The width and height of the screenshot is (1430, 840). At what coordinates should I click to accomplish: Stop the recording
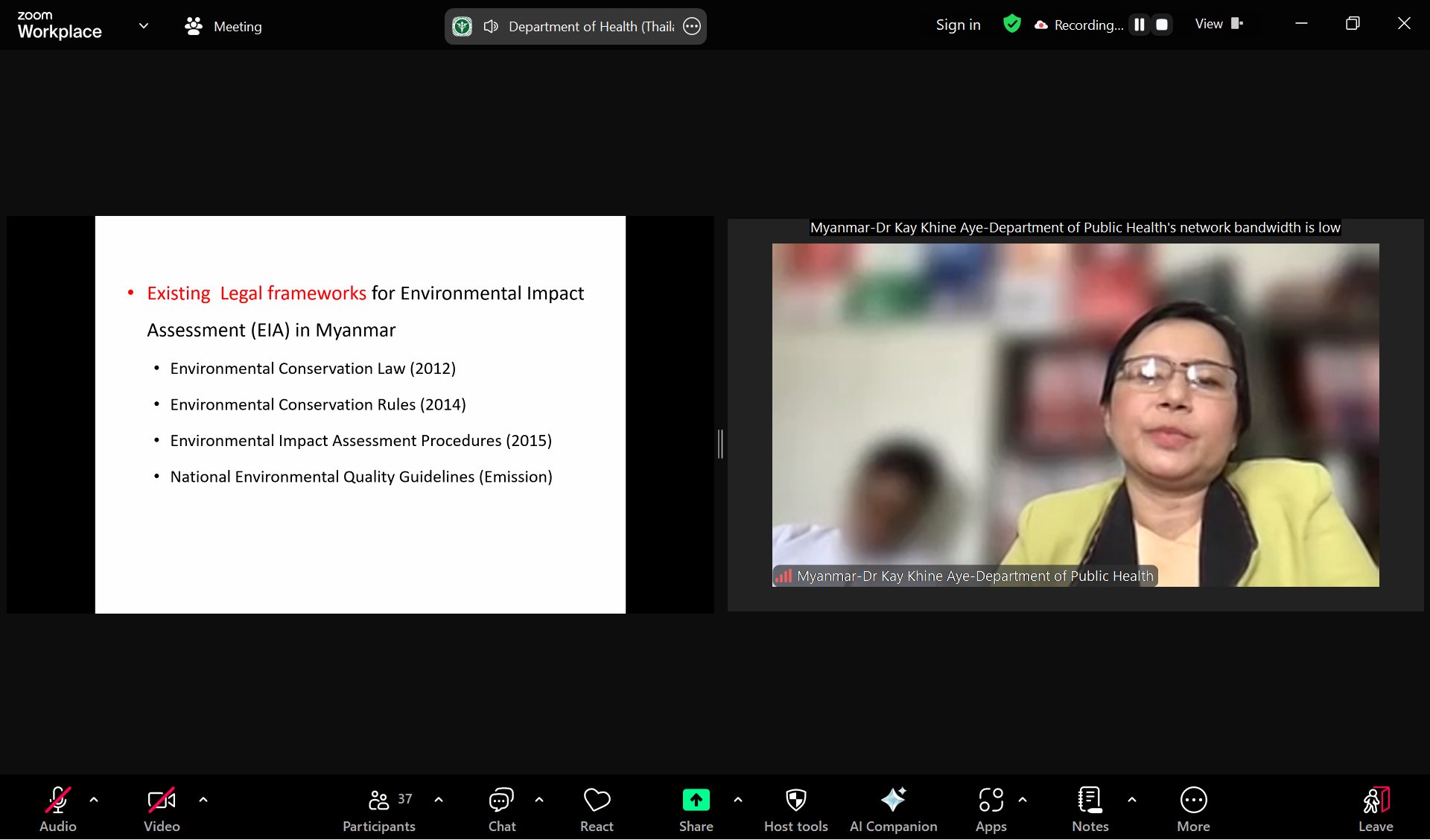1161,25
